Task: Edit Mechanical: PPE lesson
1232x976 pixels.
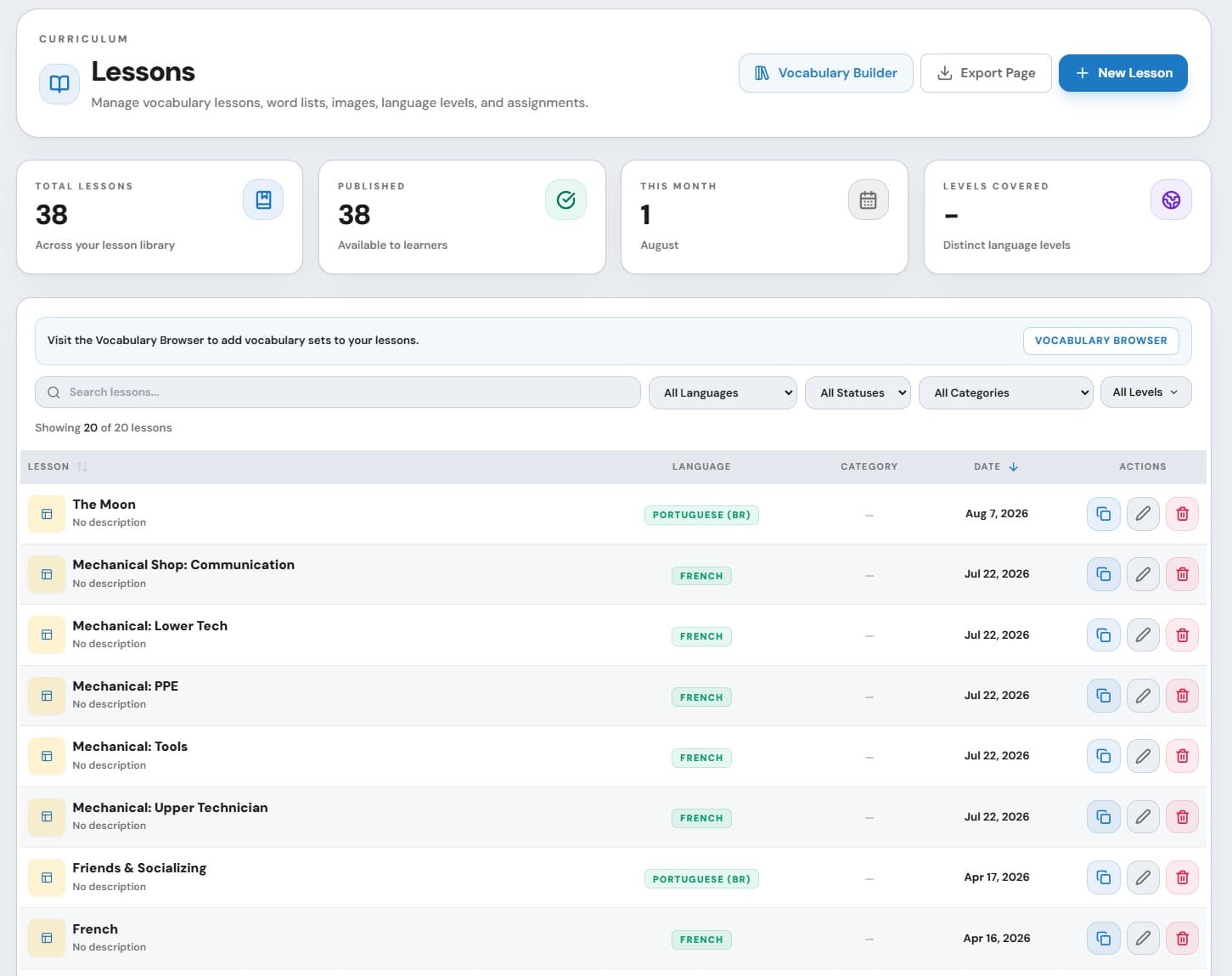Action: click(1143, 696)
